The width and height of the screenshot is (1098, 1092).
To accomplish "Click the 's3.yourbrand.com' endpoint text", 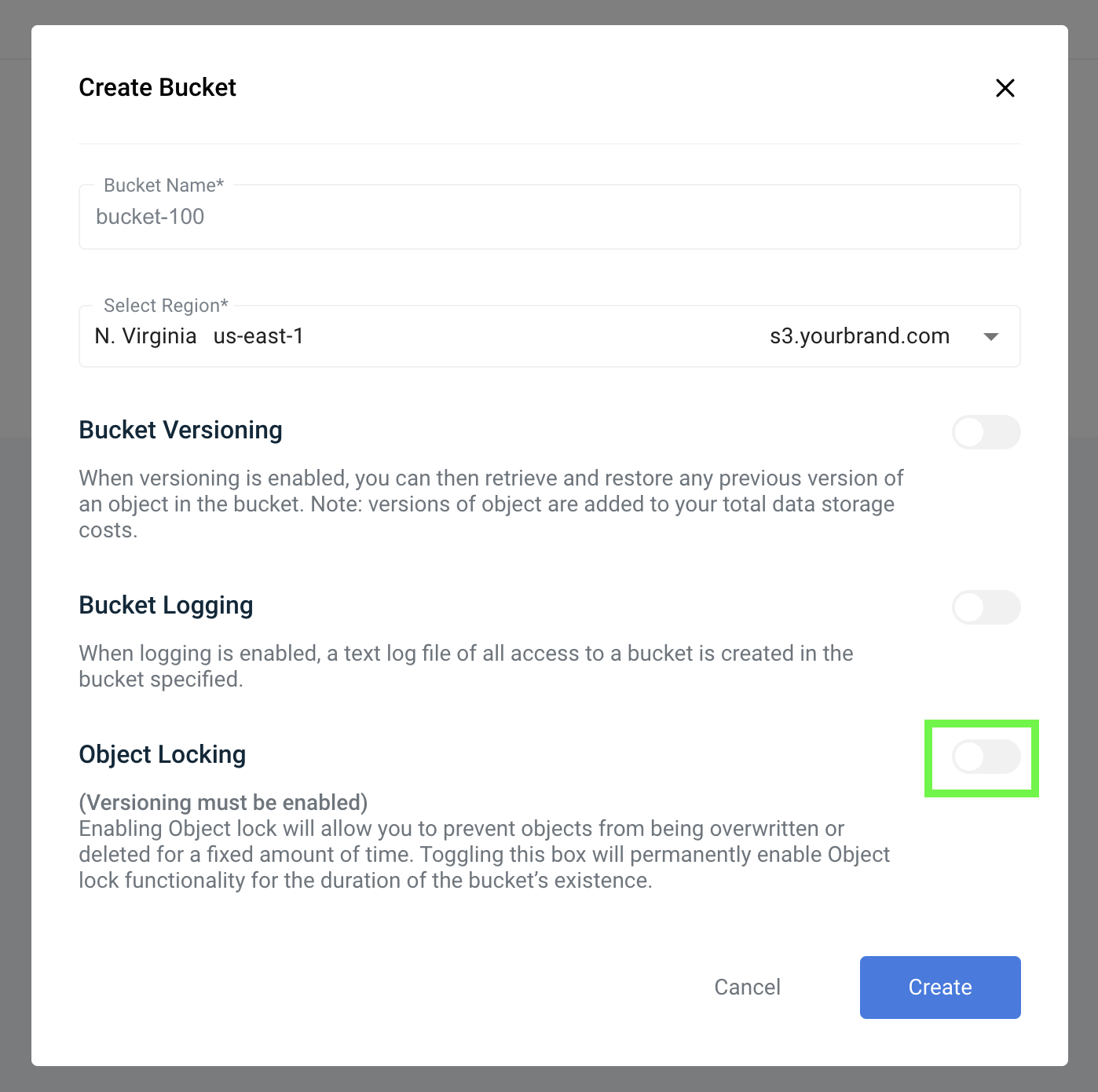I will click(859, 336).
